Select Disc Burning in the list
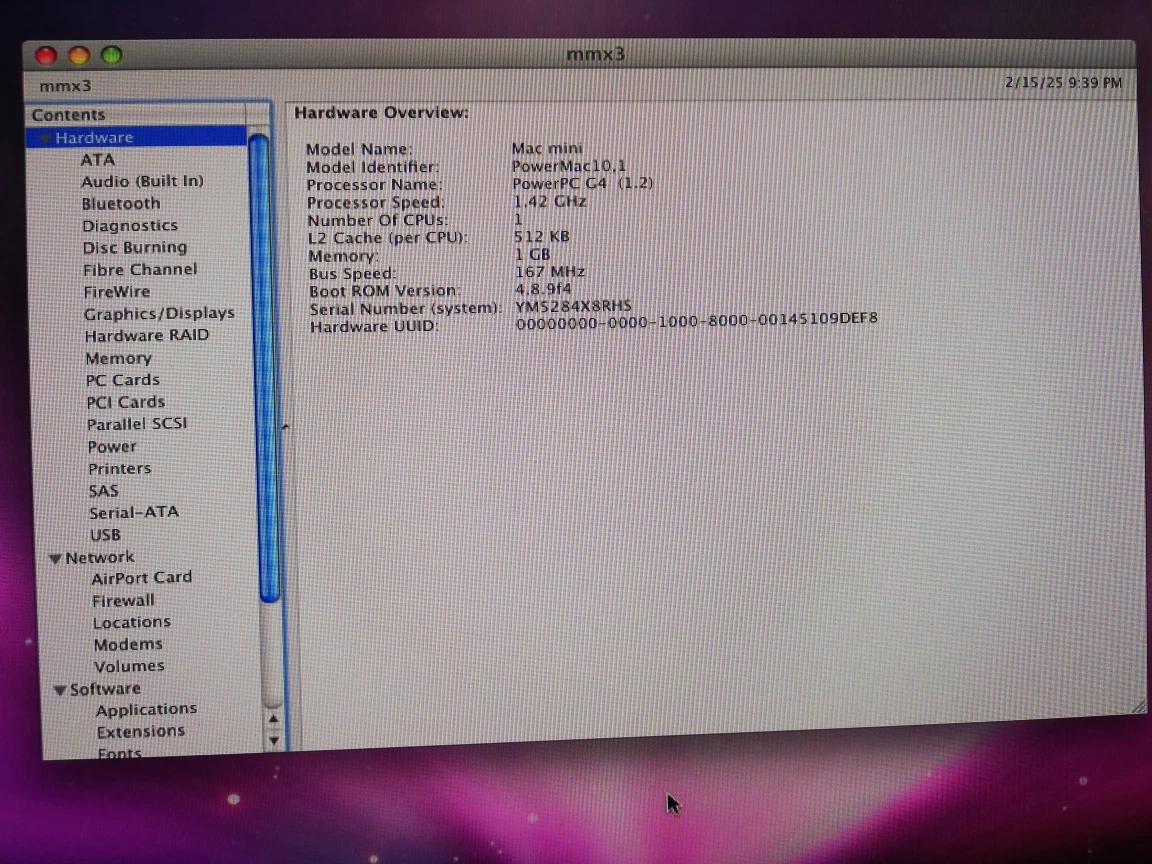The height and width of the screenshot is (864, 1152). [x=134, y=248]
